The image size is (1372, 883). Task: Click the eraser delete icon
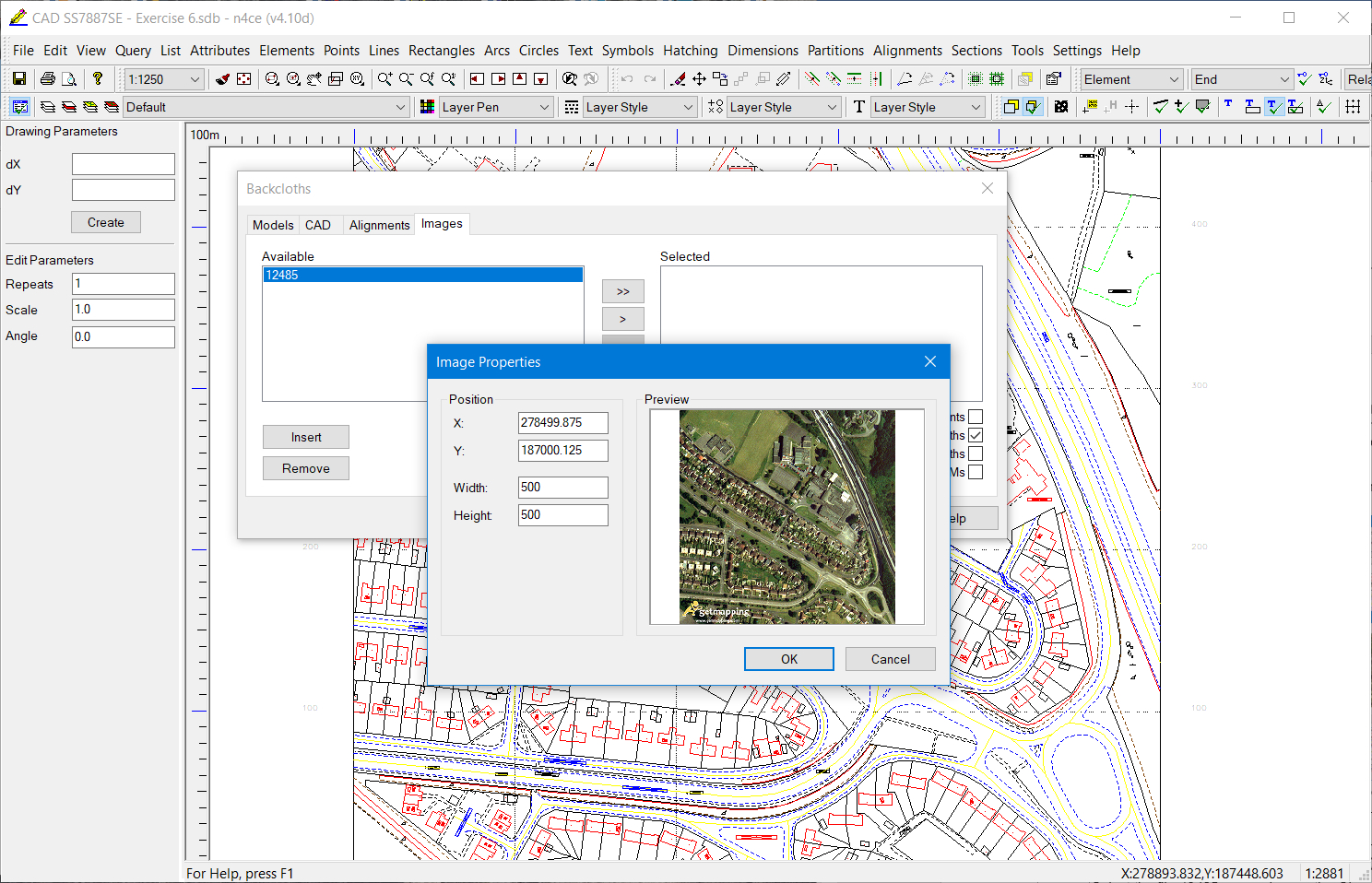pyautogui.click(x=678, y=79)
